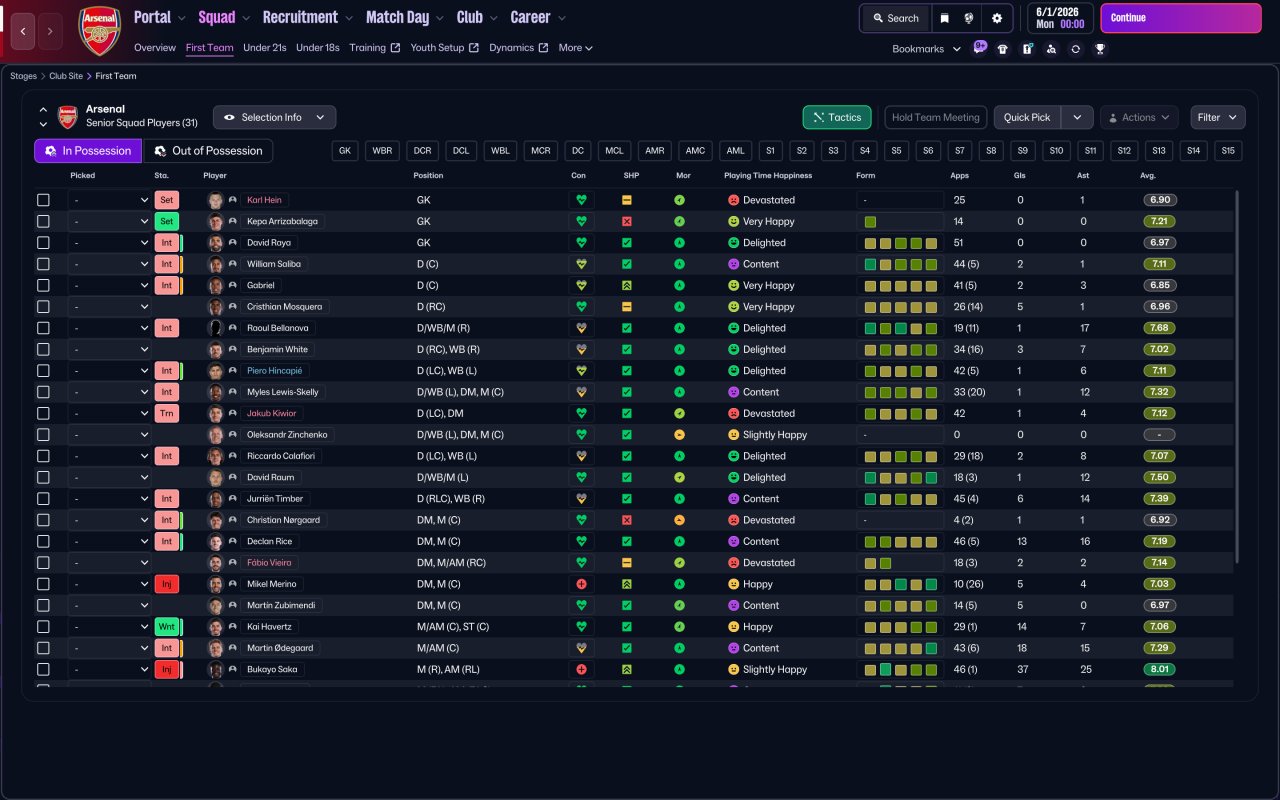Click the Arsenal club badge in header
The width and height of the screenshot is (1280, 800).
(x=99, y=31)
